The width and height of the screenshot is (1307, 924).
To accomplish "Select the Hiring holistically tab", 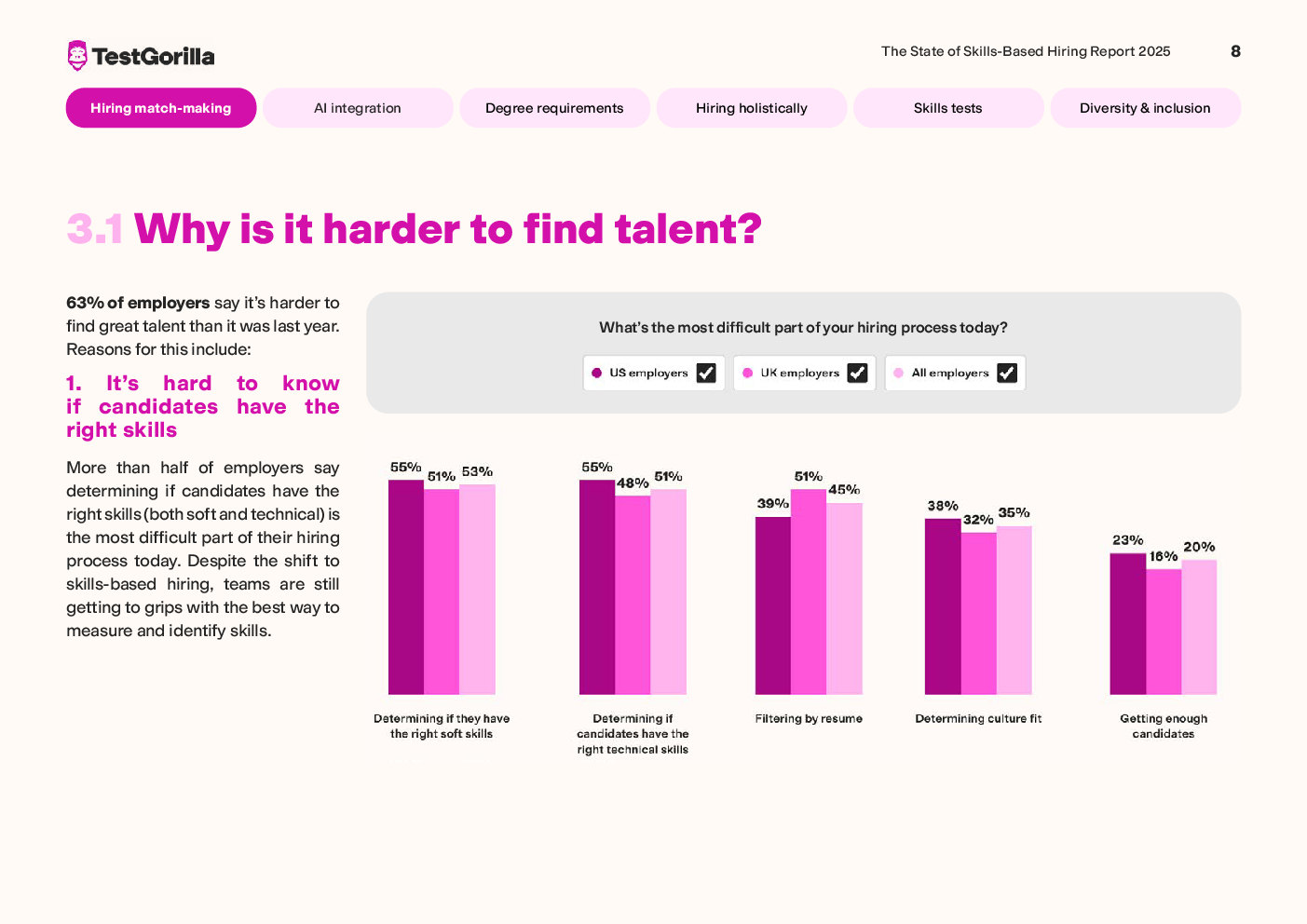I will pos(752,108).
